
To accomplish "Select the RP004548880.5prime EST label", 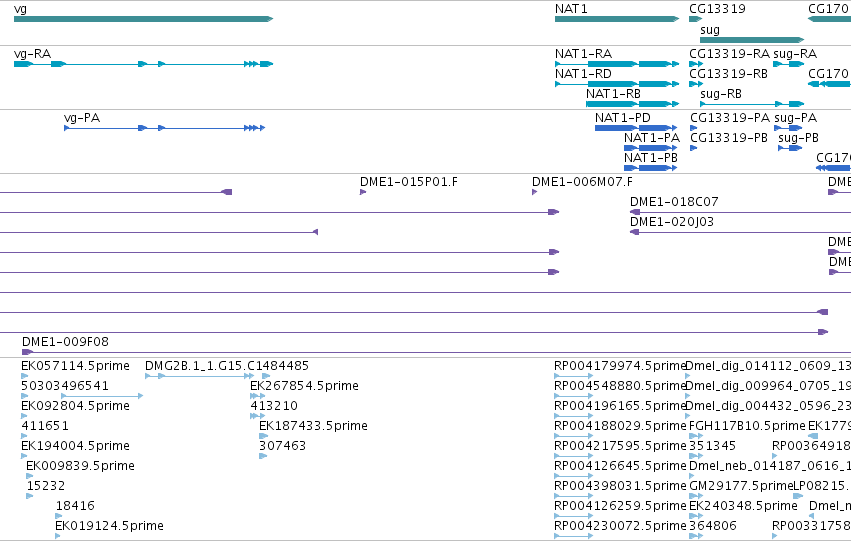I will click(x=620, y=386).
